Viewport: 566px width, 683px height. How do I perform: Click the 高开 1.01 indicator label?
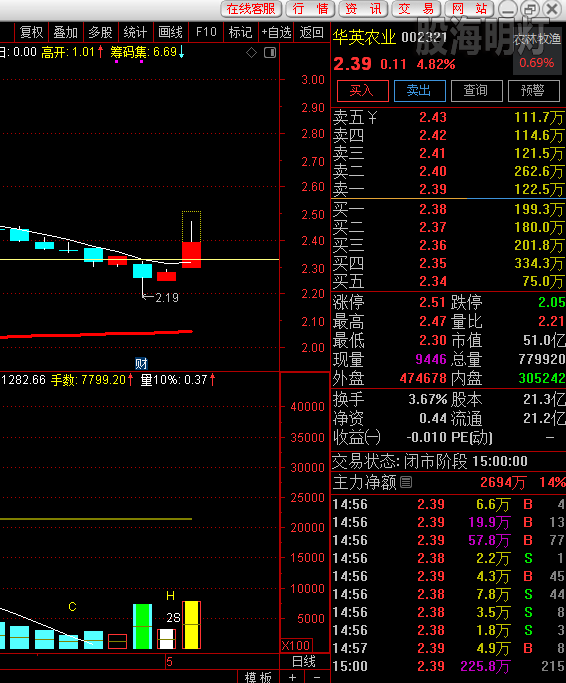point(72,52)
